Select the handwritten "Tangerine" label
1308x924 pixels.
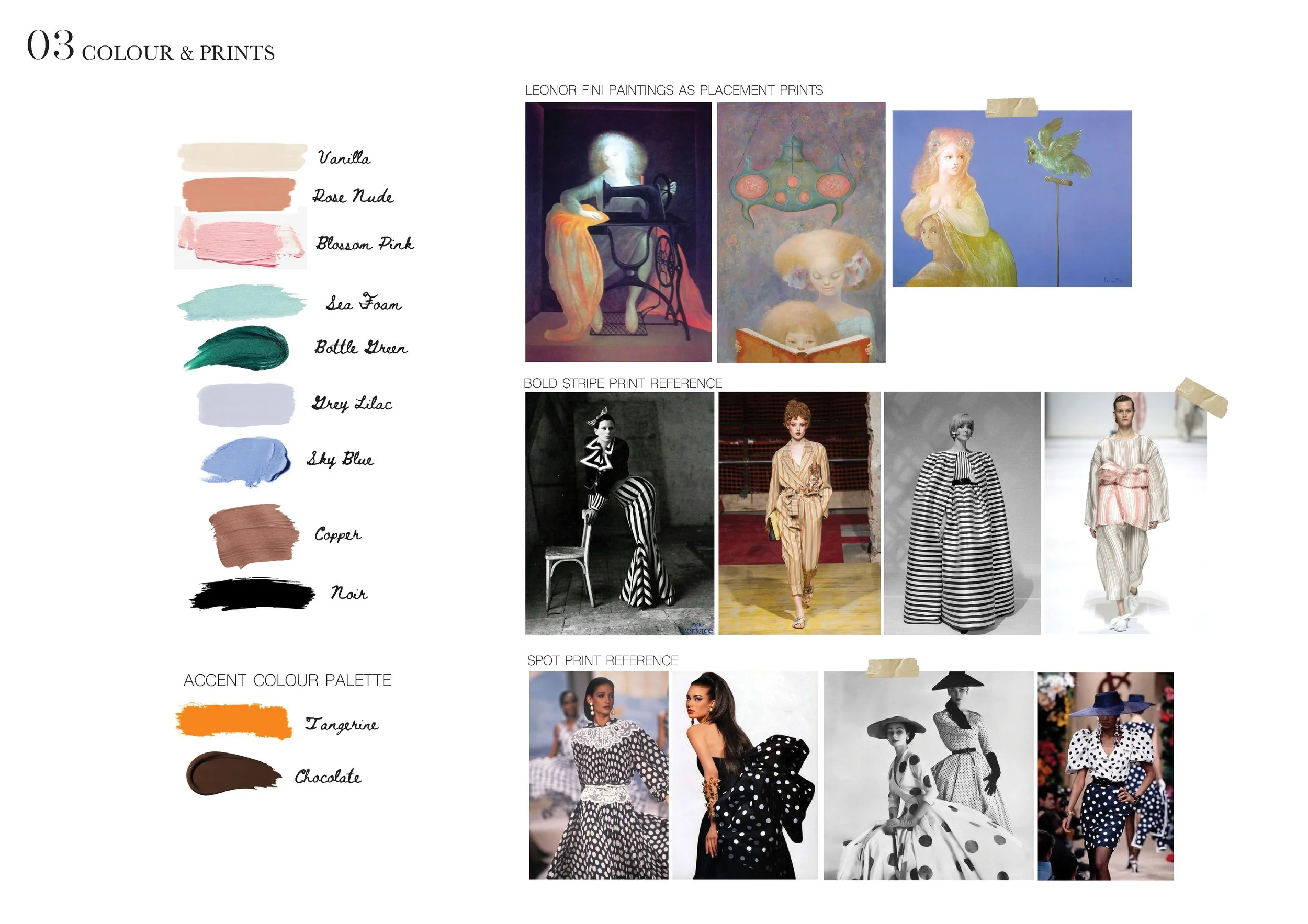pyautogui.click(x=341, y=724)
